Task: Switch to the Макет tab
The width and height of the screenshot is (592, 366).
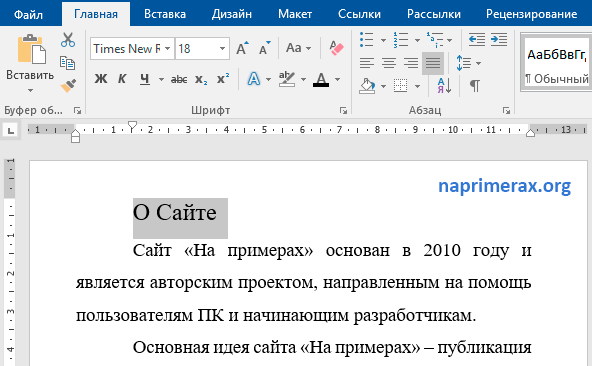Action: [295, 14]
